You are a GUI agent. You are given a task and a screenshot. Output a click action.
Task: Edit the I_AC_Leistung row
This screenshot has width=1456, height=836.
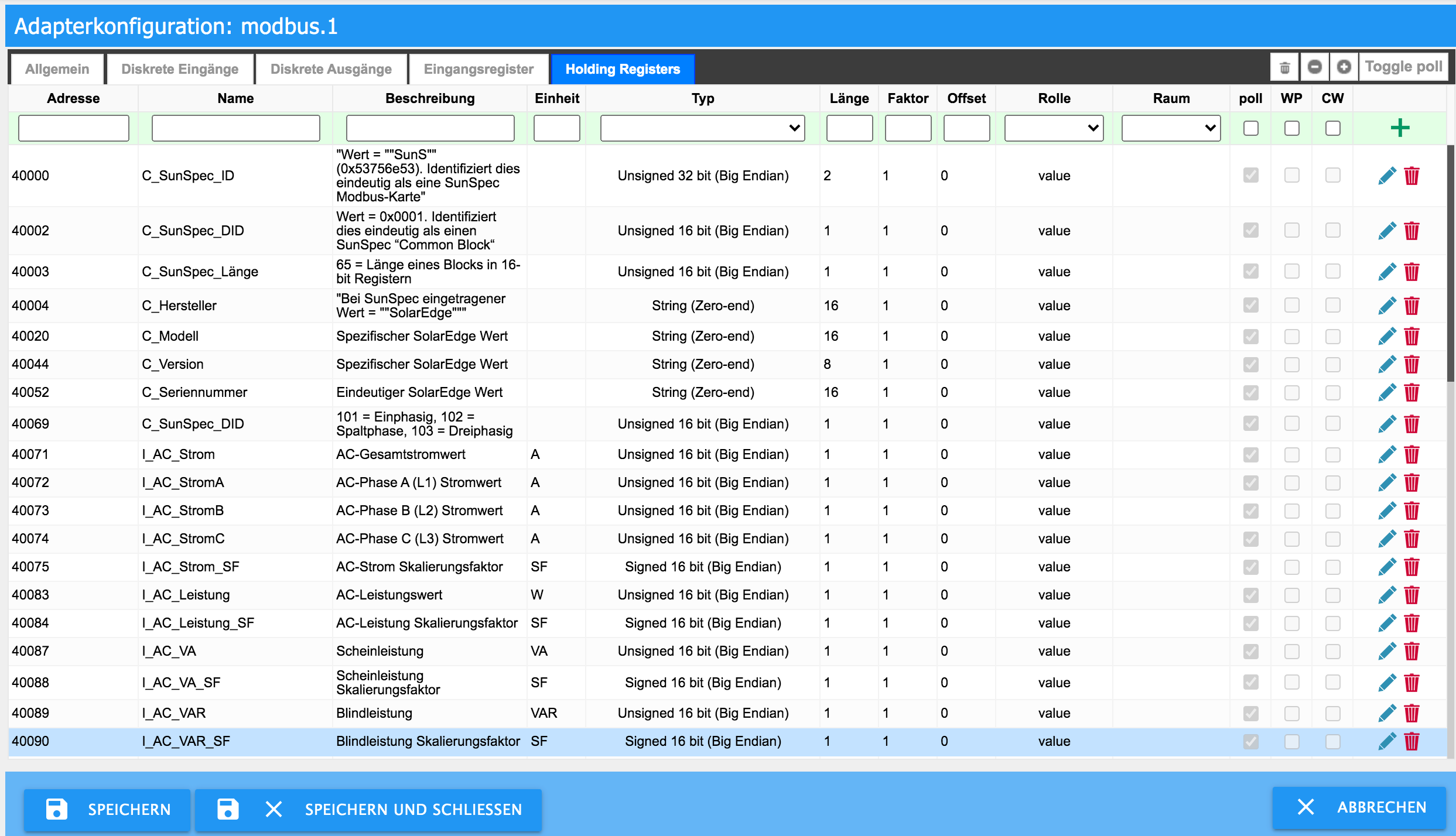coord(1387,595)
